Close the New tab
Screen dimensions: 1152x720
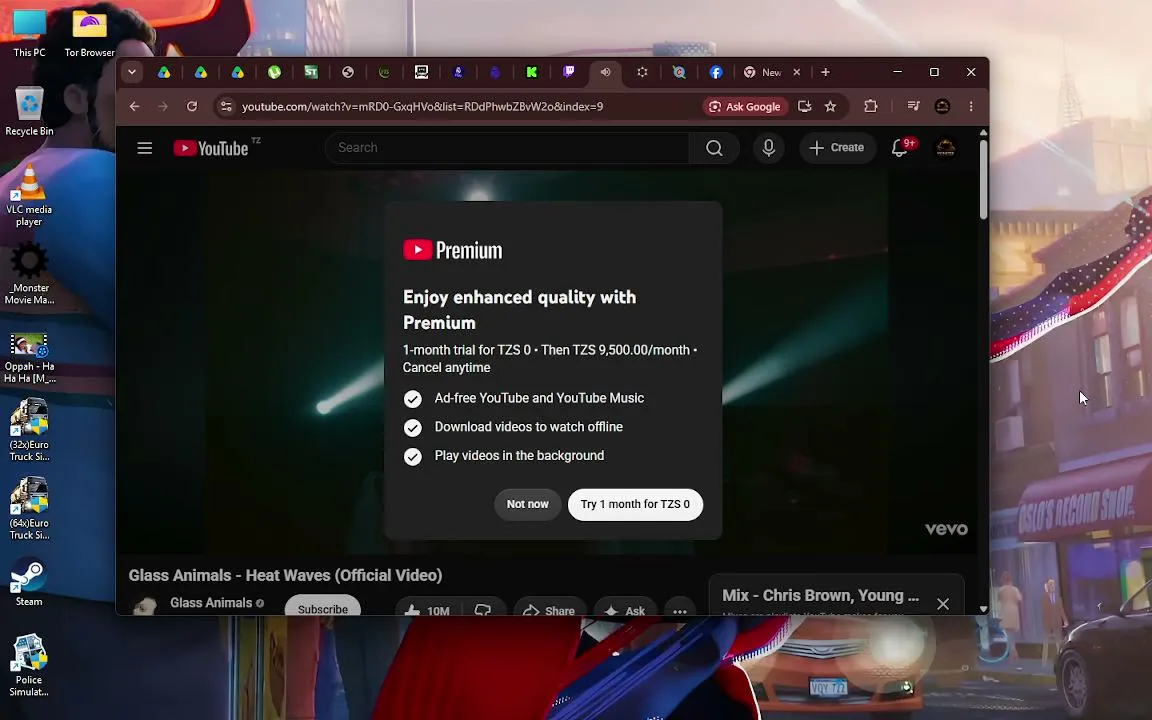click(796, 72)
